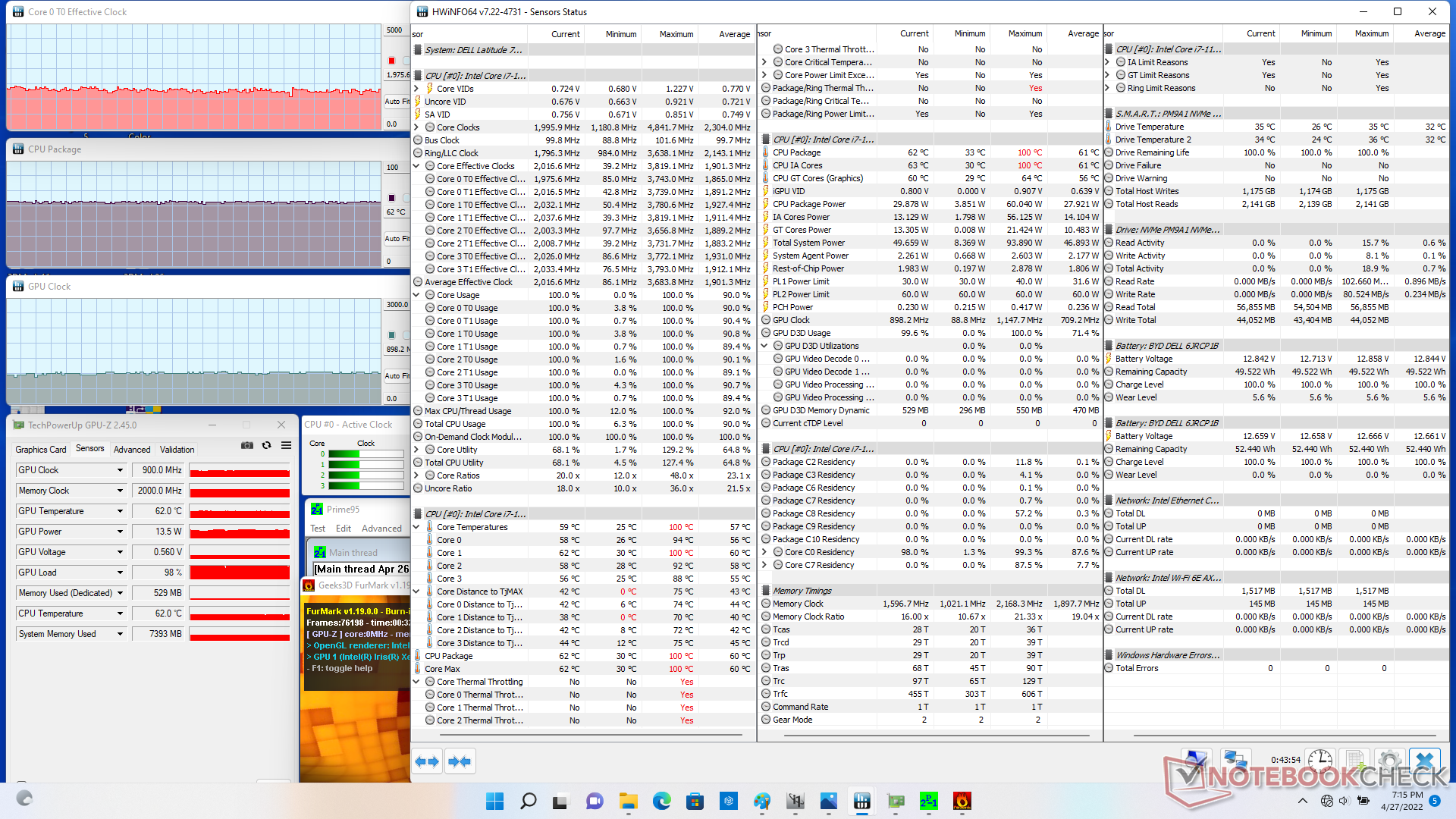Click Auto Fit in GPU Clock graph

tap(397, 375)
